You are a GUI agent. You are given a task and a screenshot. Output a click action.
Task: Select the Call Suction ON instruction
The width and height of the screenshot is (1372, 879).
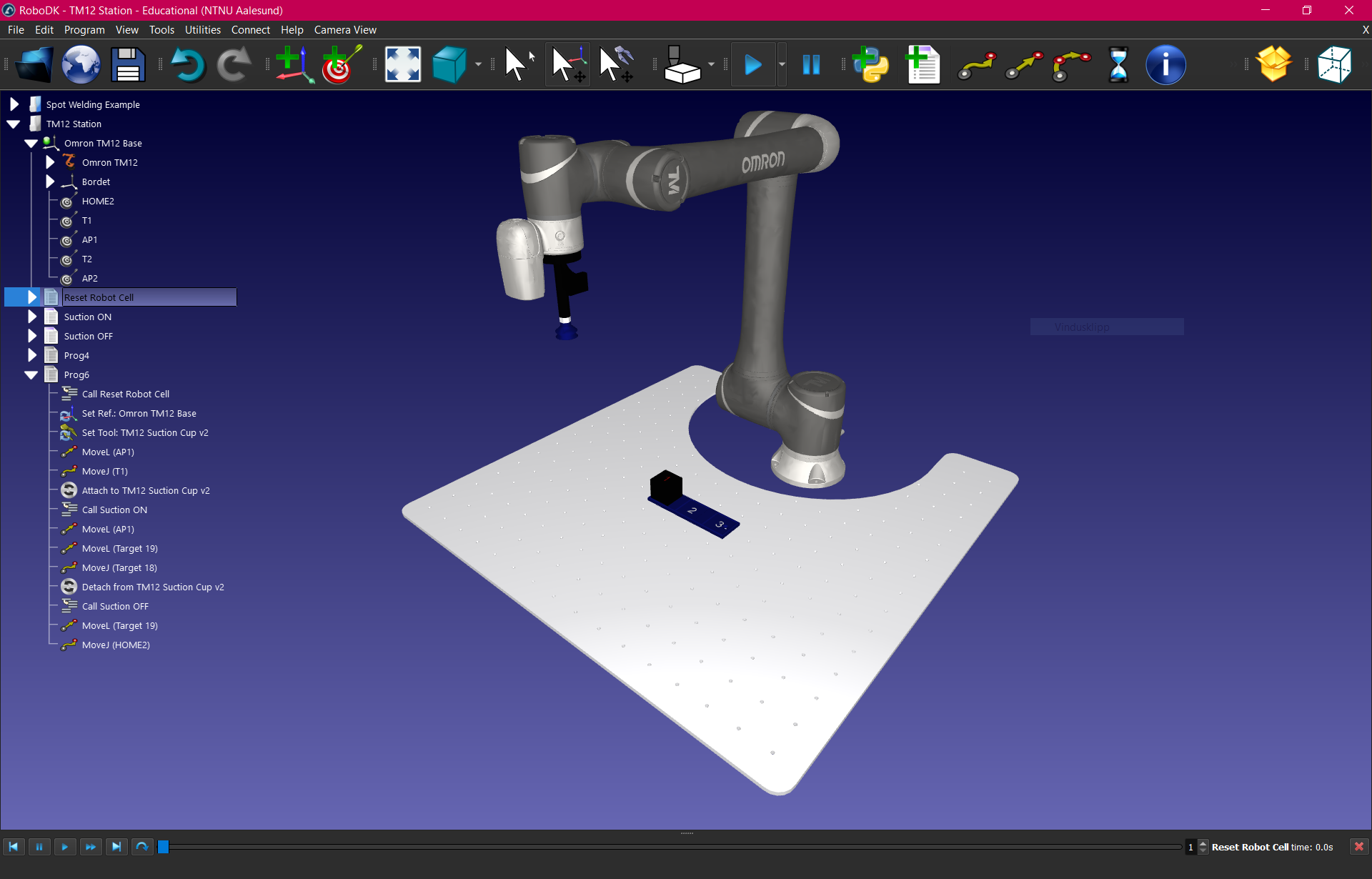tap(114, 510)
